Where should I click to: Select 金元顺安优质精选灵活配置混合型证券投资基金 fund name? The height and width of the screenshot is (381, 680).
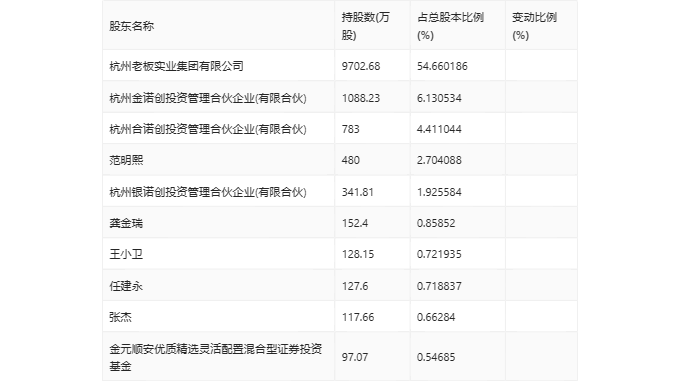216,357
